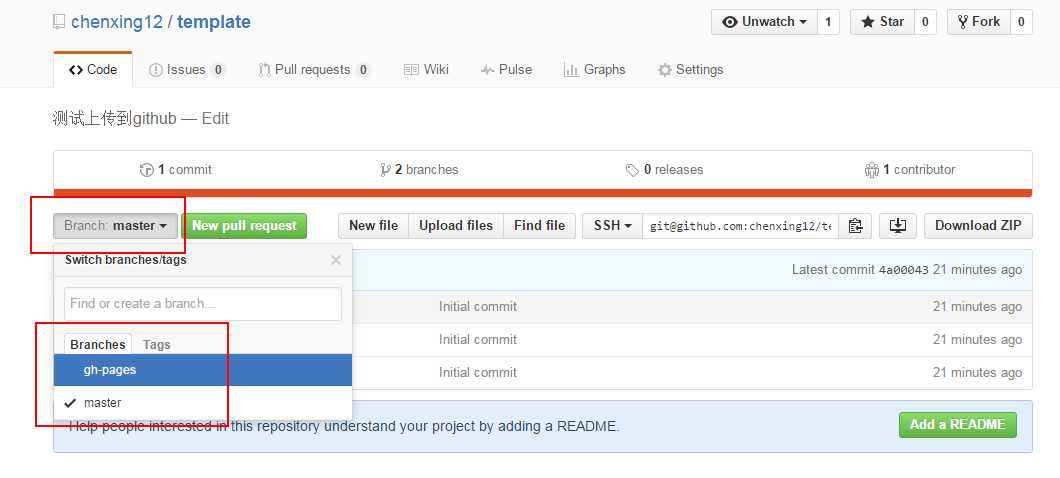The width and height of the screenshot is (1060, 478).
Task: Open first Initial commit message
Action: [478, 306]
